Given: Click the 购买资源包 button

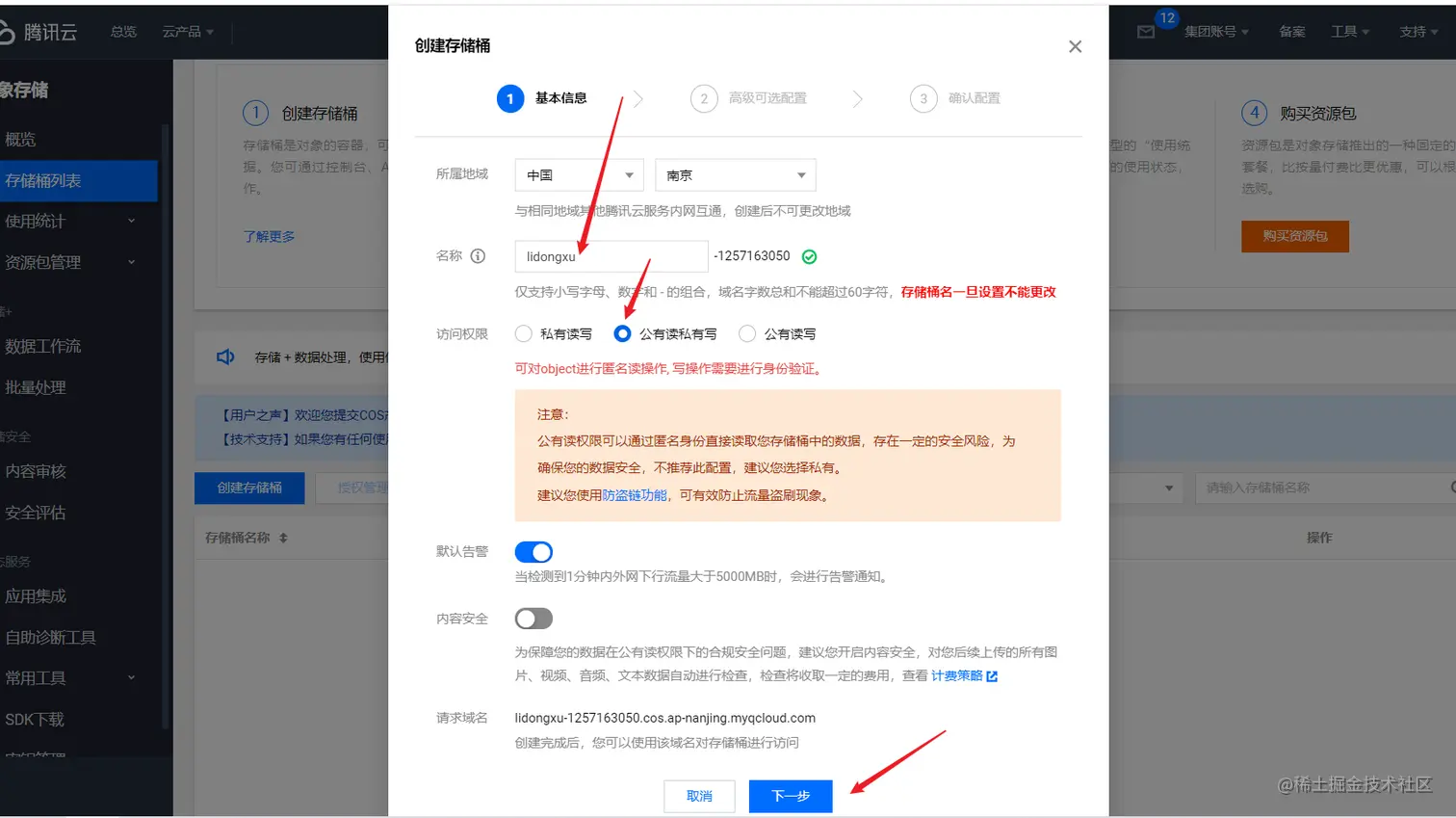Looking at the screenshot, I should [x=1295, y=236].
